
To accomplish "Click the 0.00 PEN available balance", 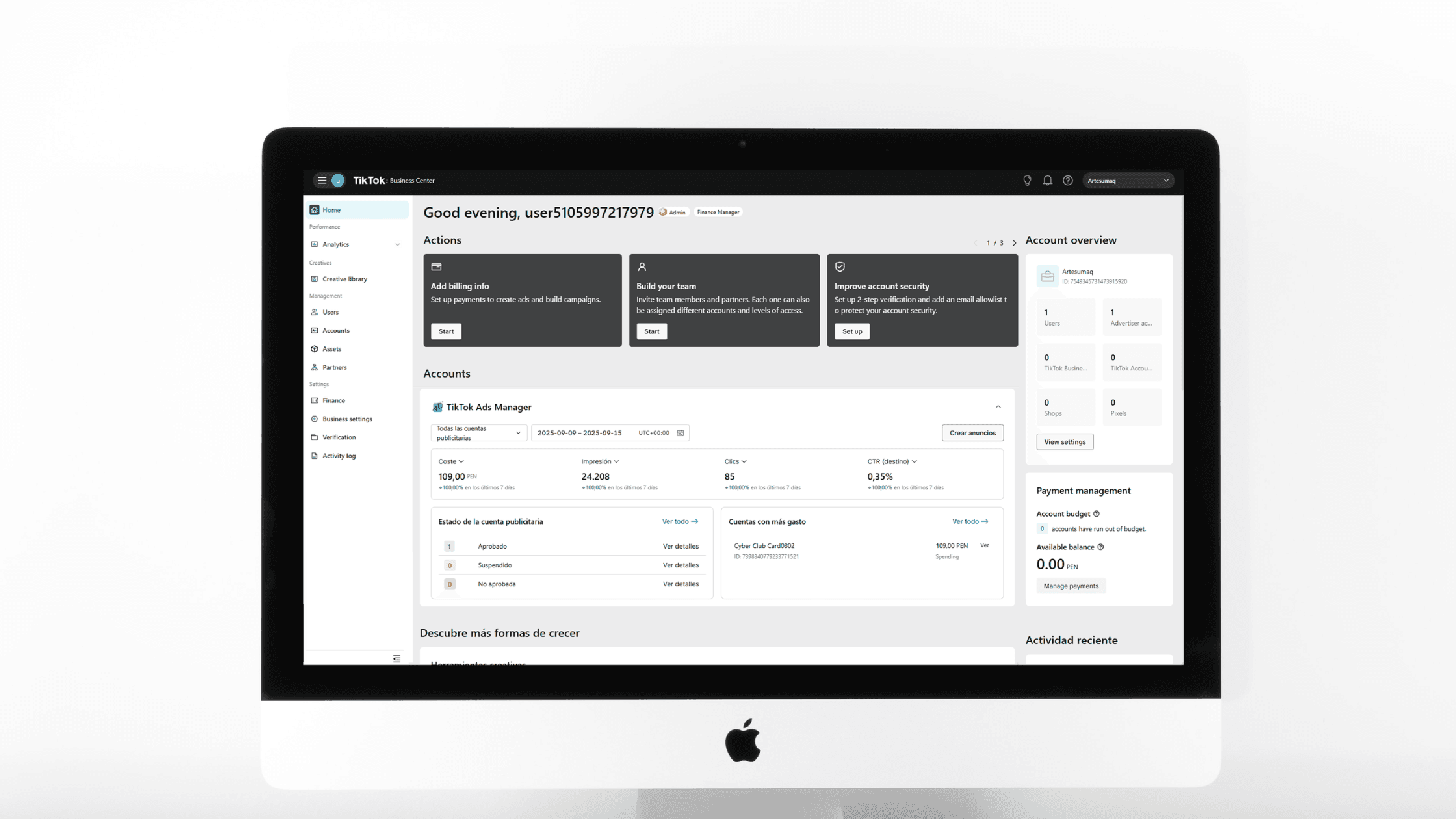I will [x=1057, y=565].
